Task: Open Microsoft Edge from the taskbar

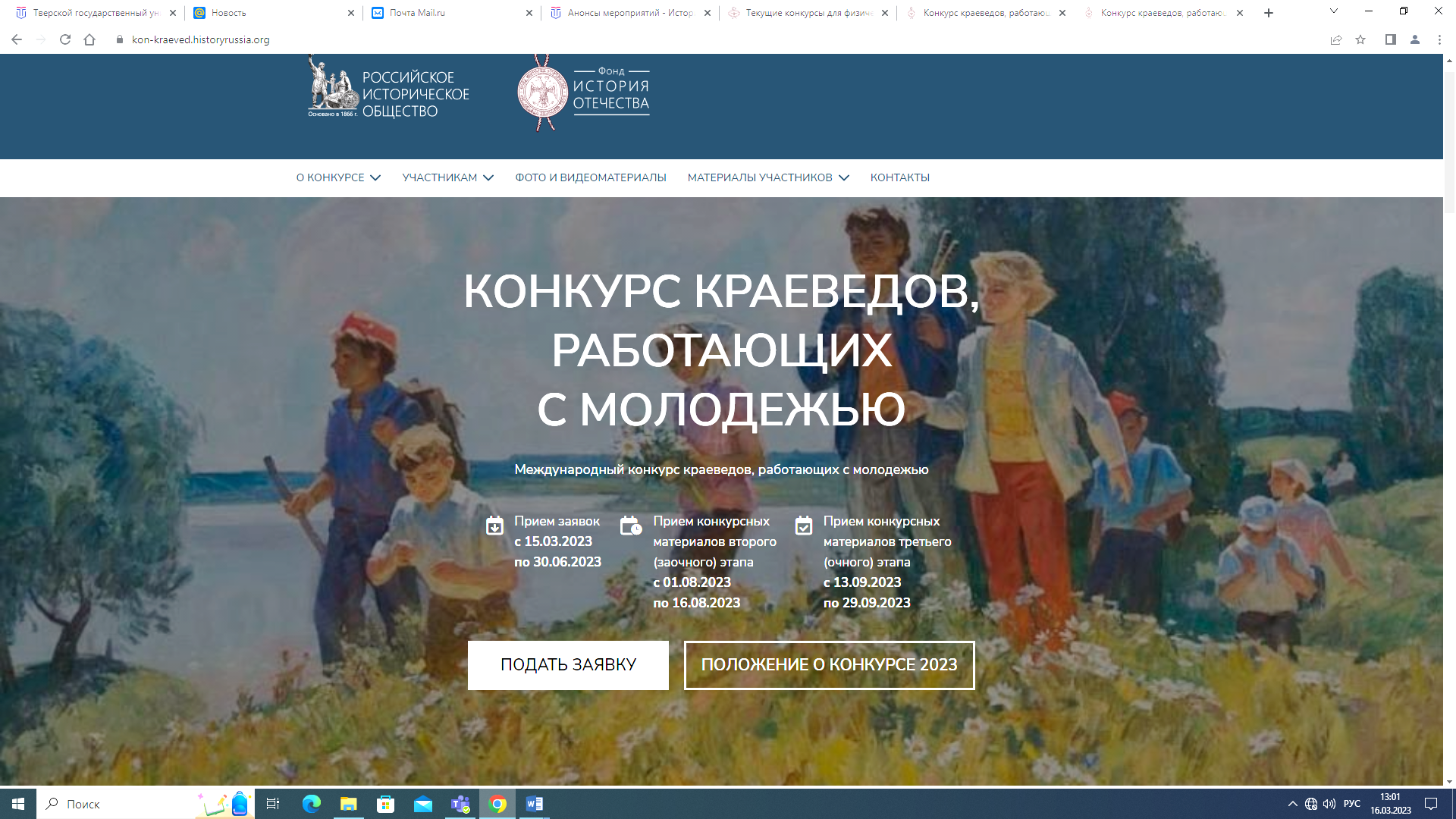Action: coord(311,804)
